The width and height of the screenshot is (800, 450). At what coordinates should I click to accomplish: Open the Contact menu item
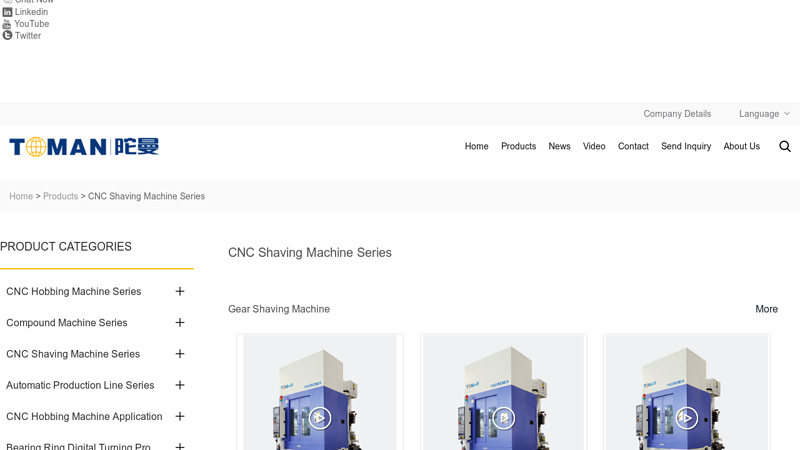[633, 146]
